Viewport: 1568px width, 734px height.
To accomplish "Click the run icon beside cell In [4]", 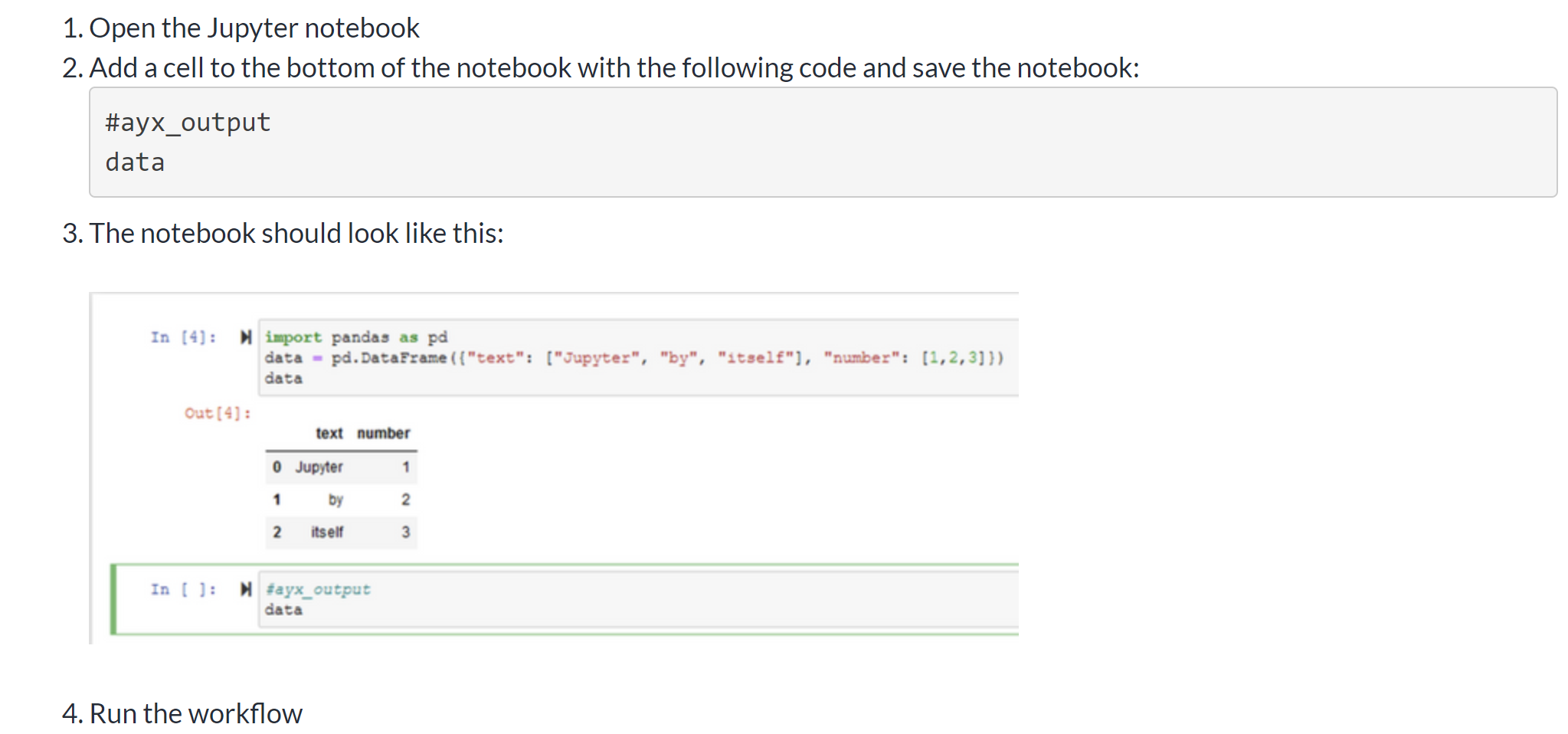I will click(246, 338).
